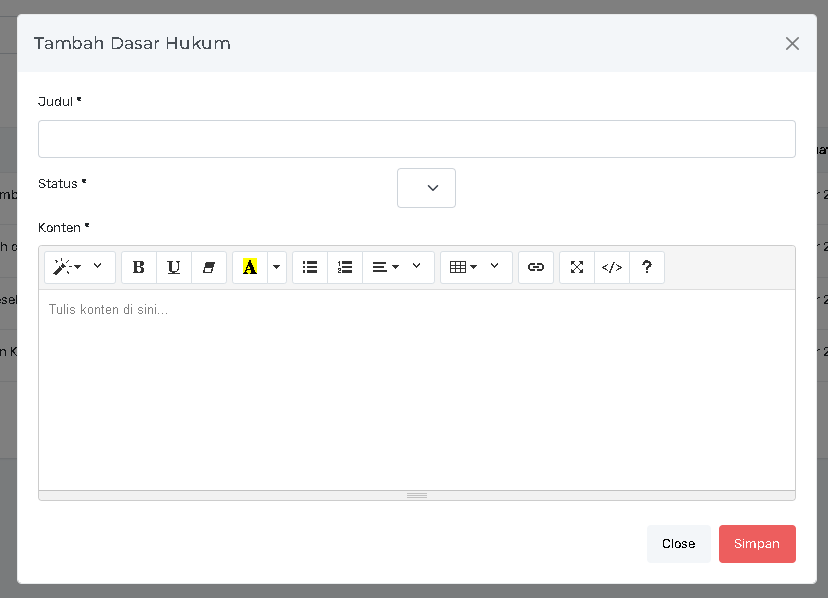Screen dimensions: 828x598
Task: Switch editor to code view
Action: click(612, 268)
